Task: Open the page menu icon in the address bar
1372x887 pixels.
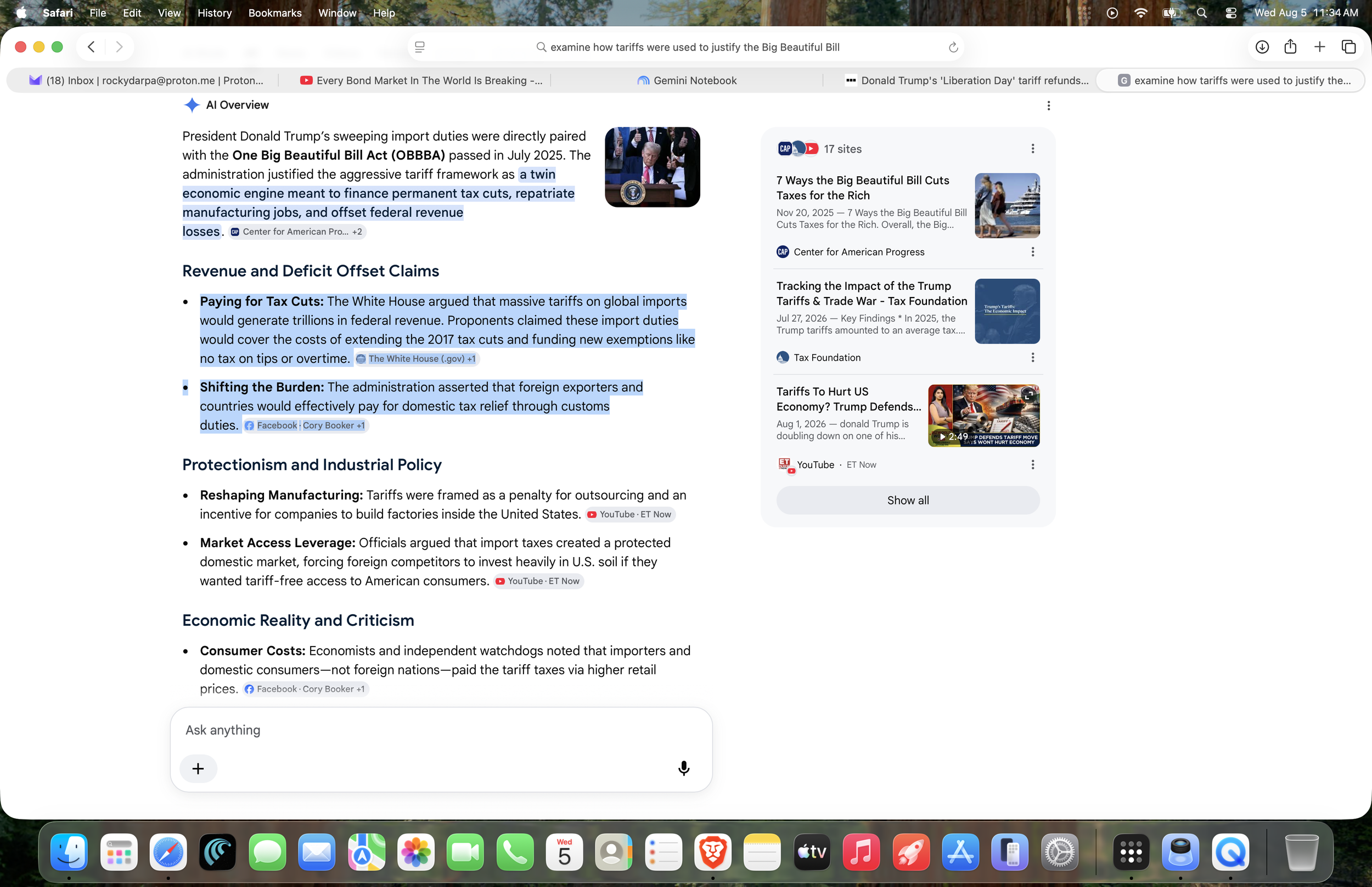Action: [420, 47]
